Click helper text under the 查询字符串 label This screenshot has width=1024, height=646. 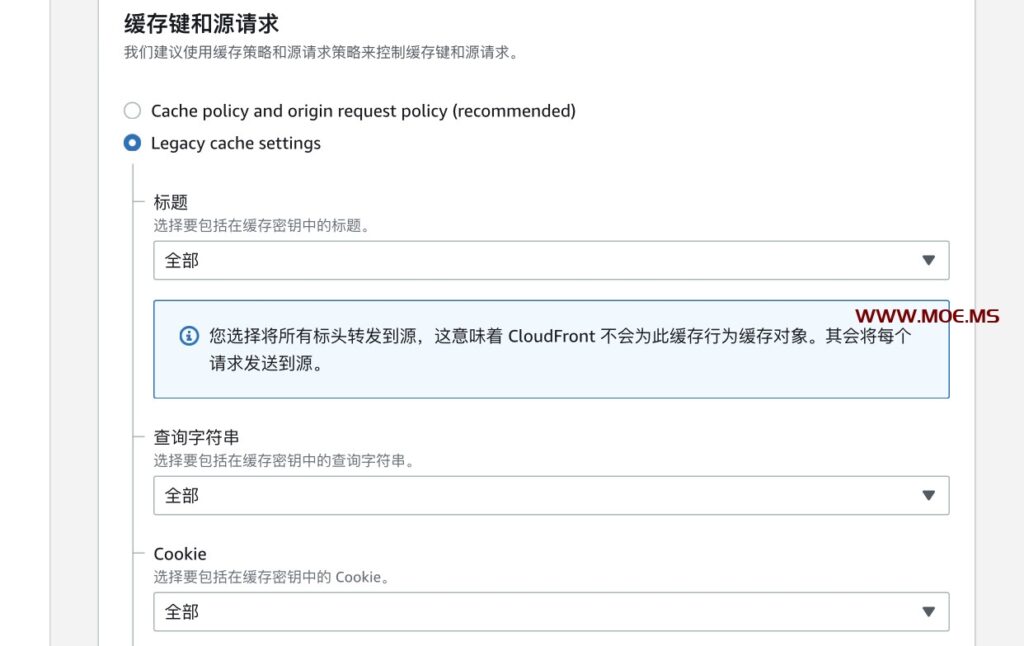click(284, 461)
